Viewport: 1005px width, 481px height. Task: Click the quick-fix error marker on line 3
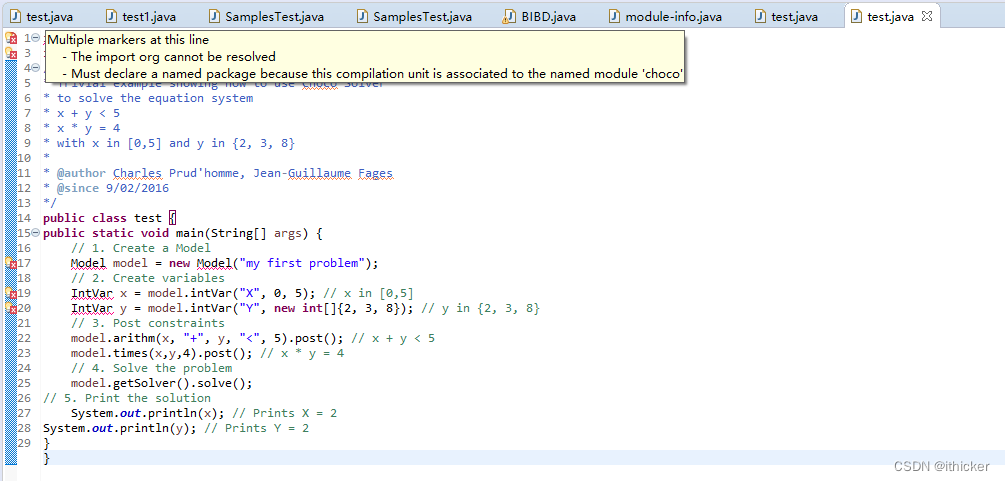(x=11, y=53)
